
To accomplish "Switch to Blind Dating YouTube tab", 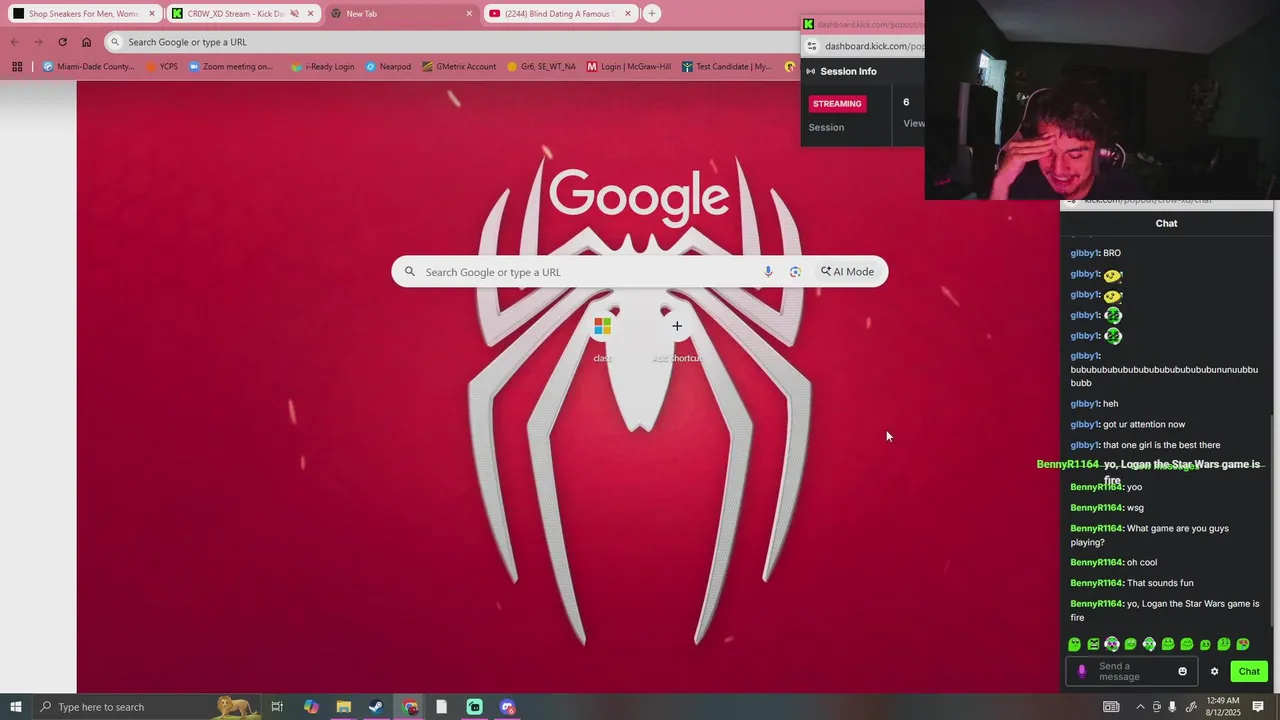I will pyautogui.click(x=560, y=14).
